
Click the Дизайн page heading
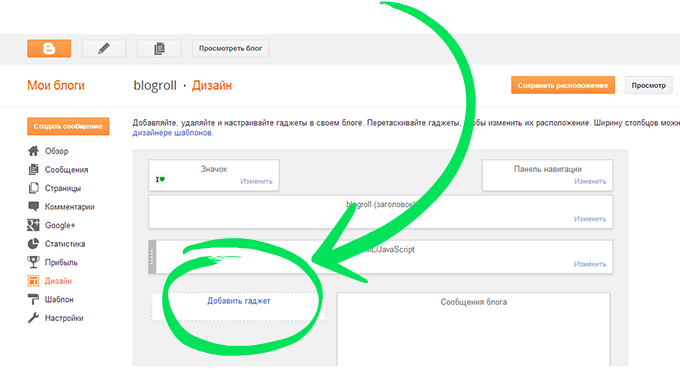pos(212,85)
